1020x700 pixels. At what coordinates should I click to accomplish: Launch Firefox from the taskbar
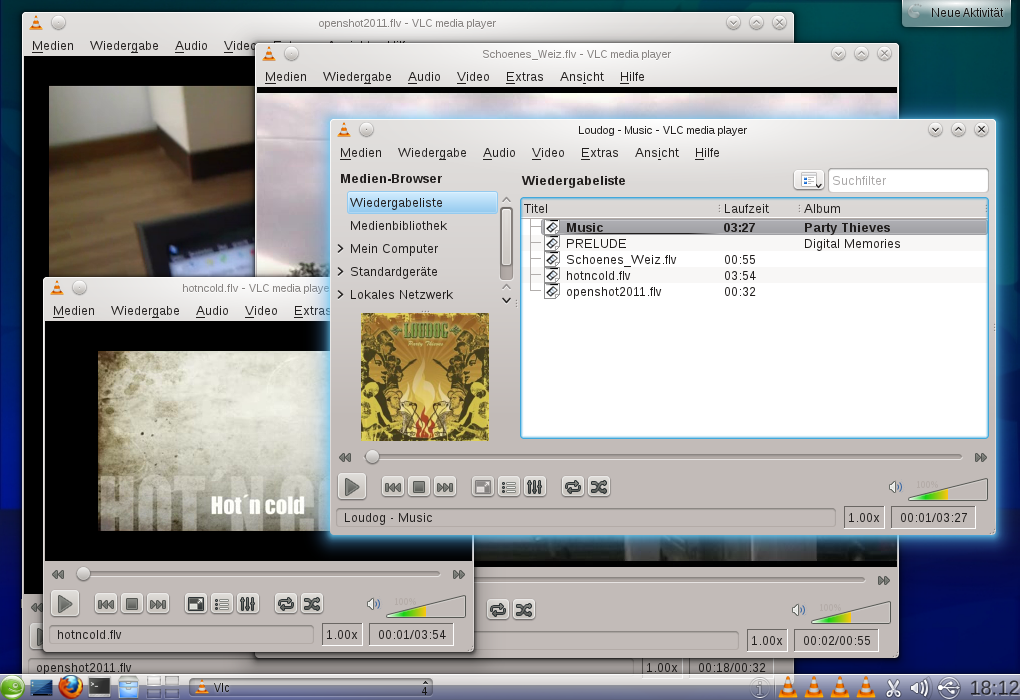coord(70,687)
